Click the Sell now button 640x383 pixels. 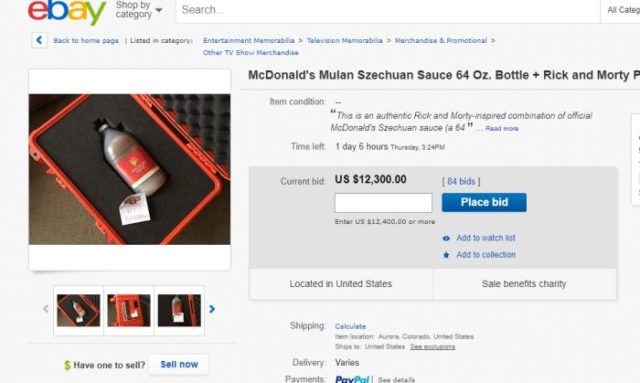[x=179, y=364]
